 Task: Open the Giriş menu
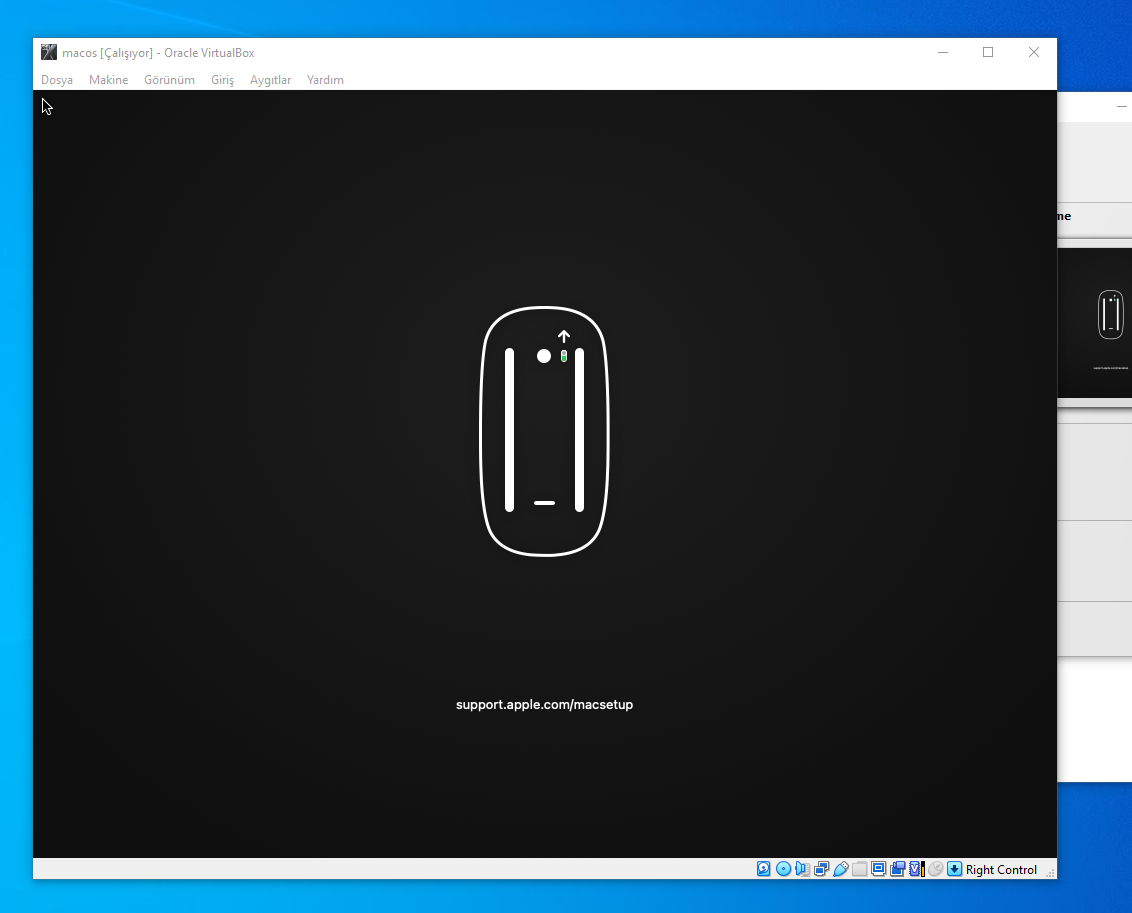coord(222,80)
